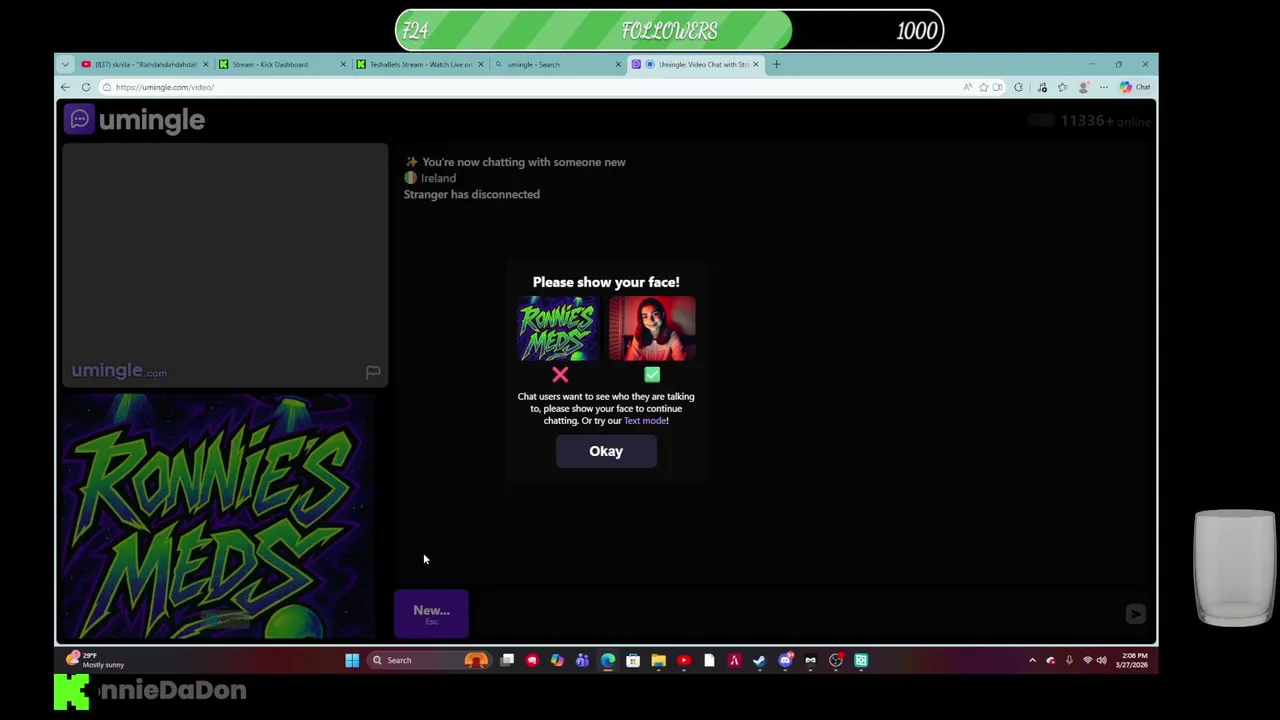Close the Umingle: Video Chat tab
The image size is (1280, 720).
coord(755,64)
